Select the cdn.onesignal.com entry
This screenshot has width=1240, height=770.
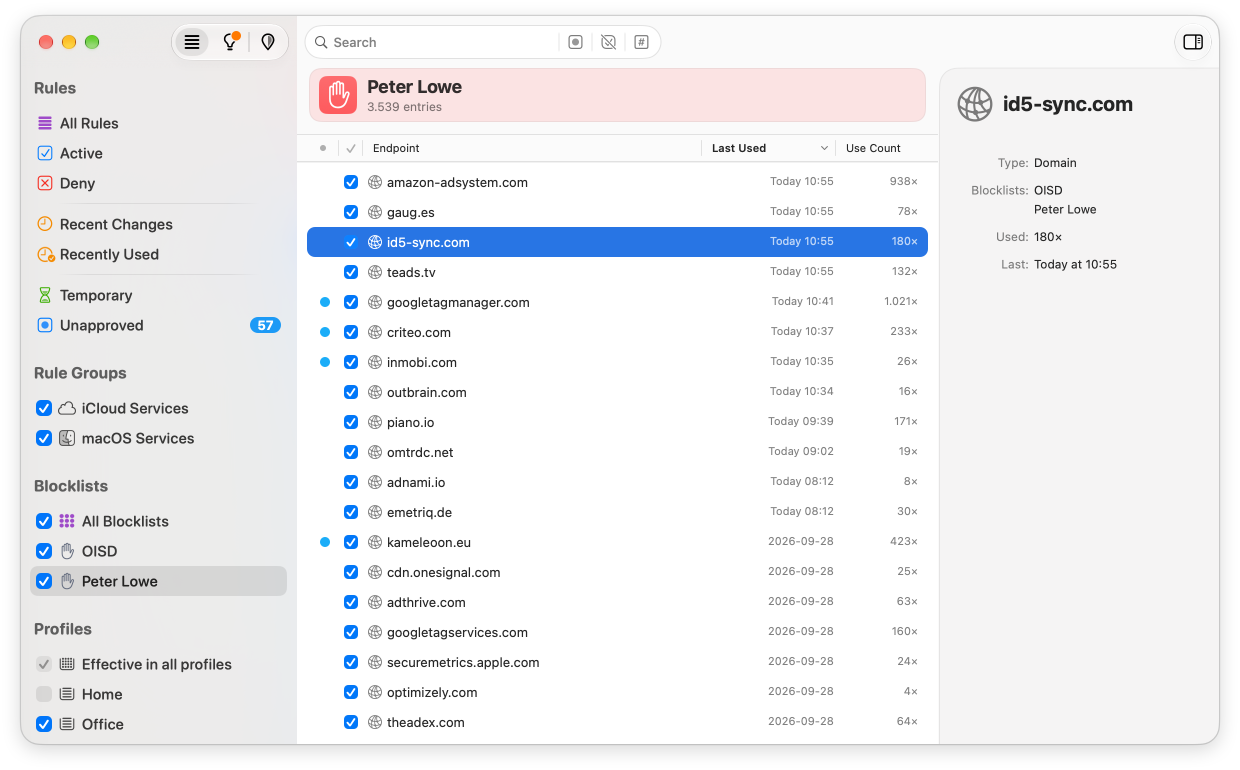pyautogui.click(x=617, y=572)
